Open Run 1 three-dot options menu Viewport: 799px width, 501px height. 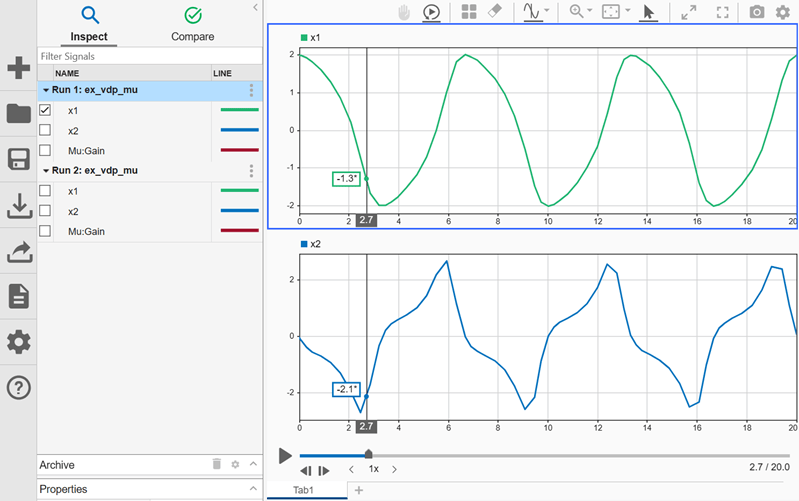pyautogui.click(x=251, y=90)
